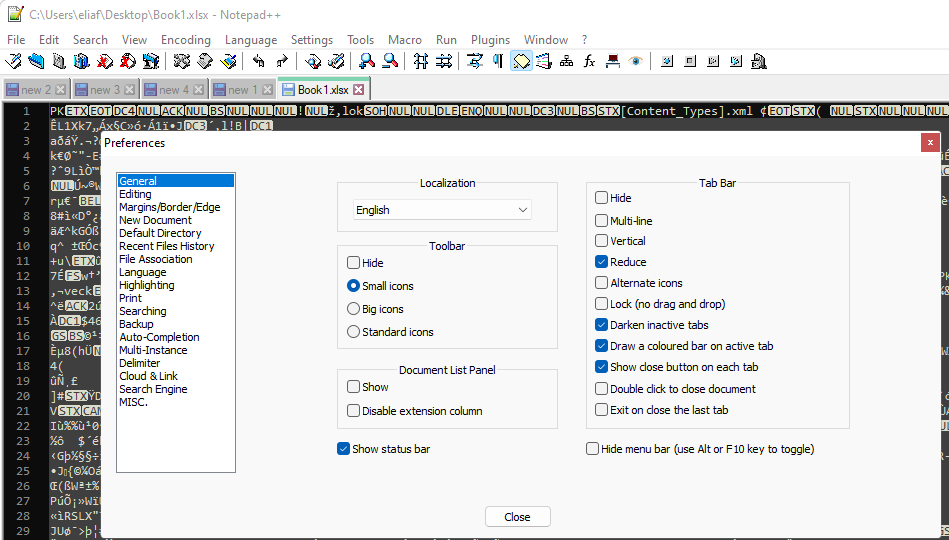Click the Replace toolbar icon
The image size is (949, 540).
tap(337, 61)
